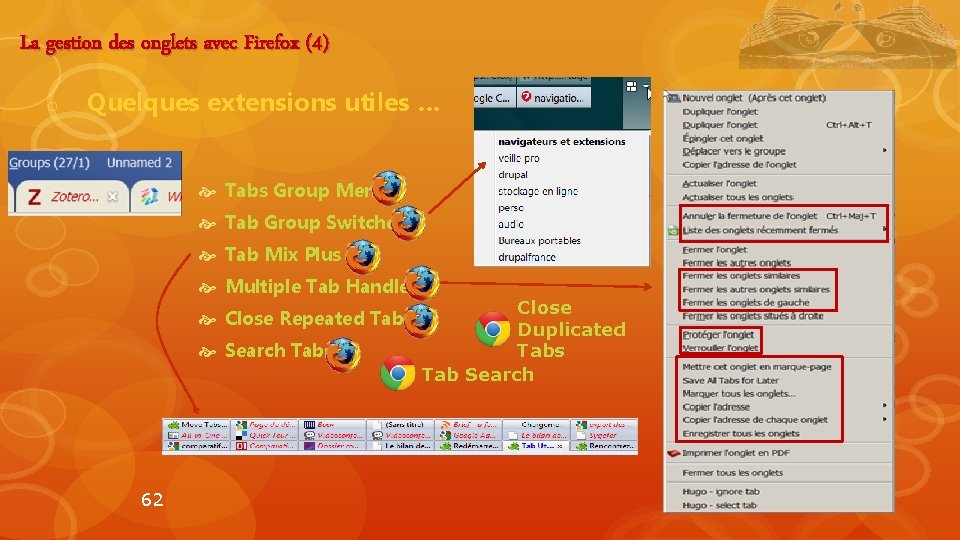960x540 pixels.
Task: Click the Chrome icon beside Tab Search
Action: [x=398, y=373]
